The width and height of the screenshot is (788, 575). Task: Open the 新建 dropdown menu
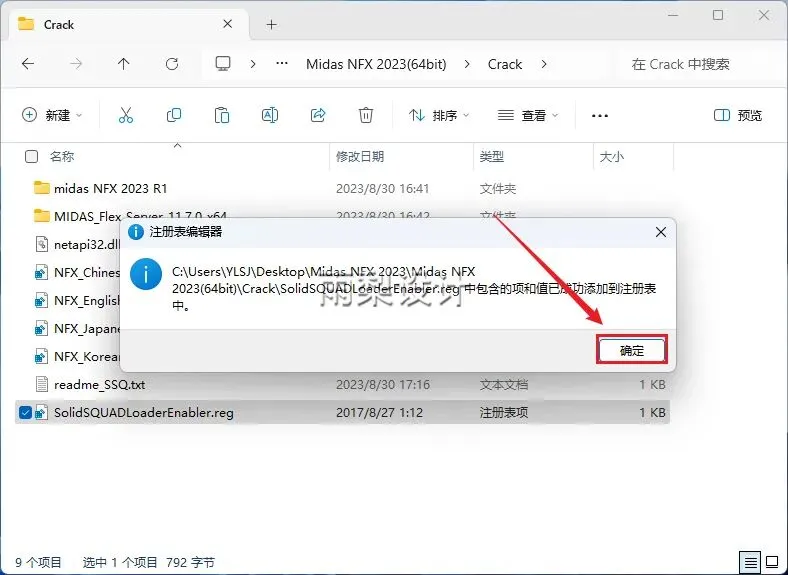(x=52, y=115)
